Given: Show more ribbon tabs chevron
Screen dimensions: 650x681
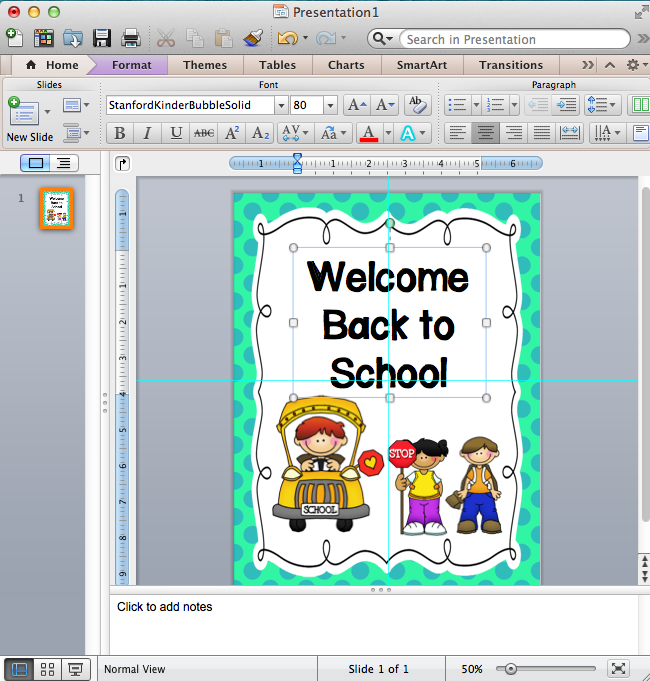Looking at the screenshot, I should (x=587, y=65).
